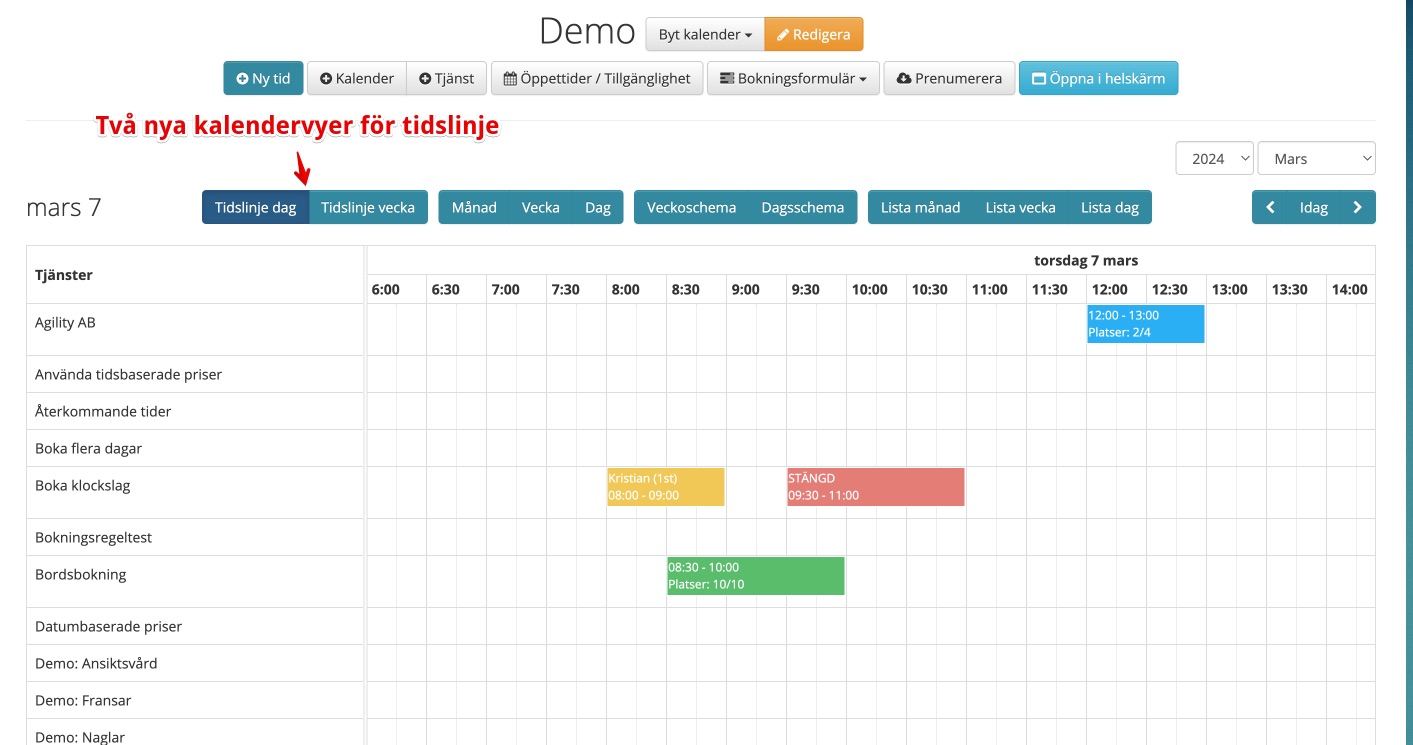1413x745 pixels.
Task: Switch to Tidslinje vecka view
Action: pos(368,207)
